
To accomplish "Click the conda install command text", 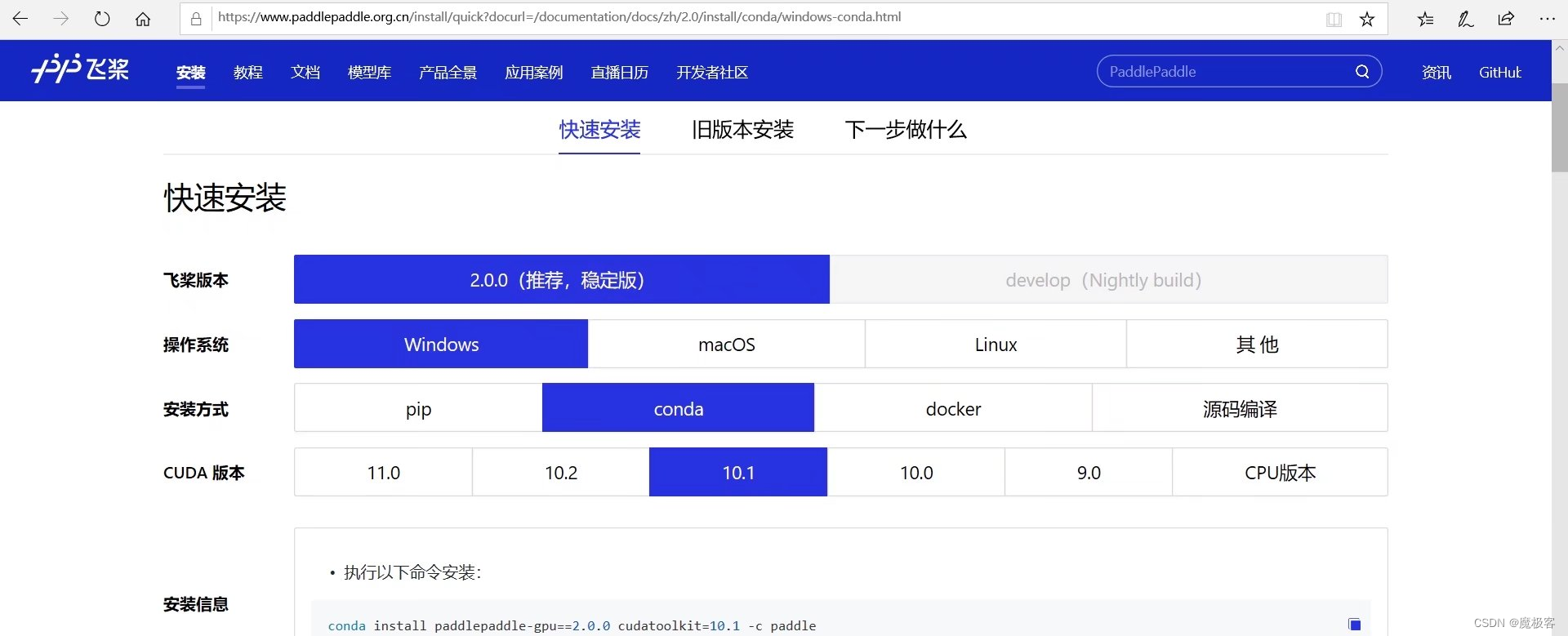I will (572, 626).
